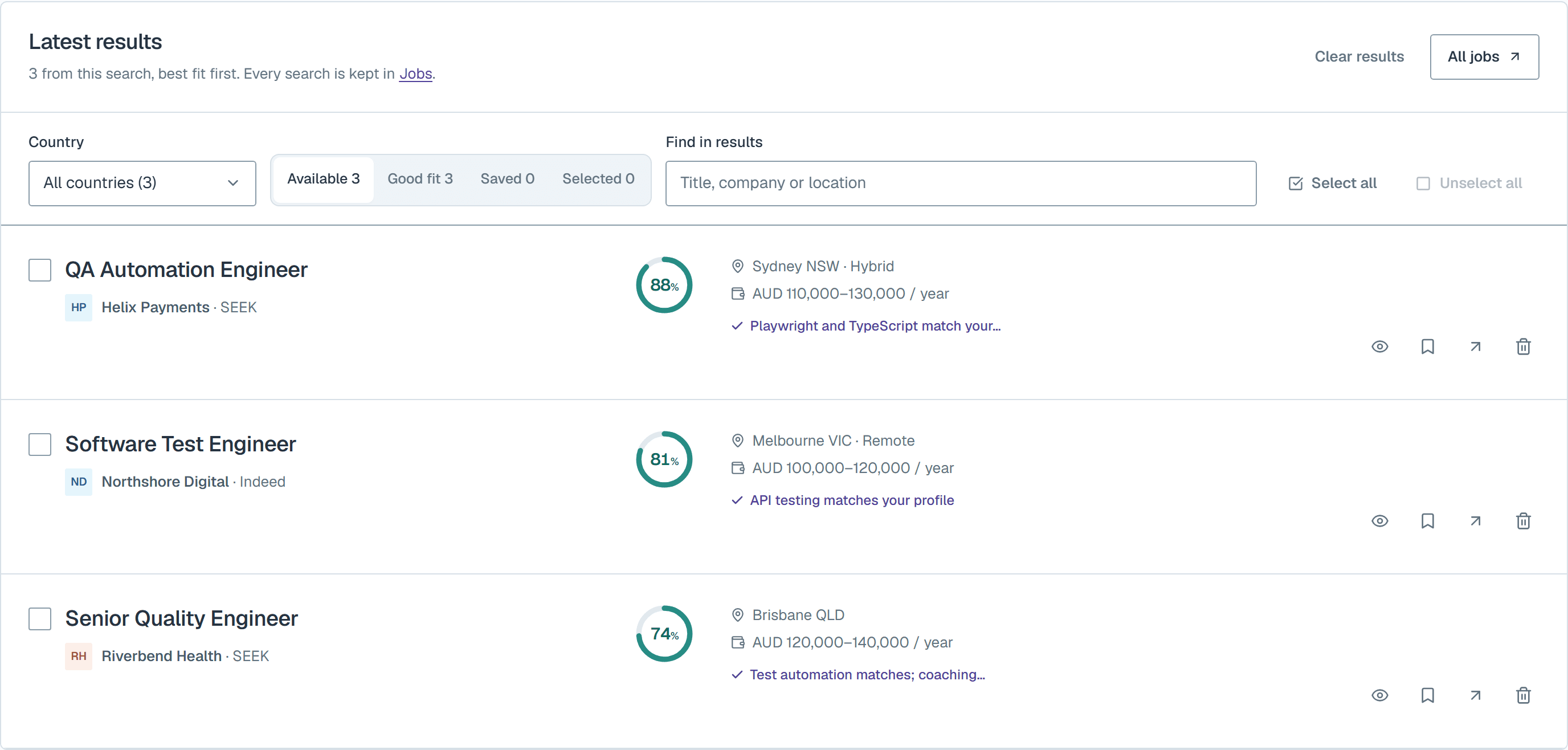Tick the QA Automation Engineer checkbox
Screen dimensions: 1568x750
[x=39, y=270]
